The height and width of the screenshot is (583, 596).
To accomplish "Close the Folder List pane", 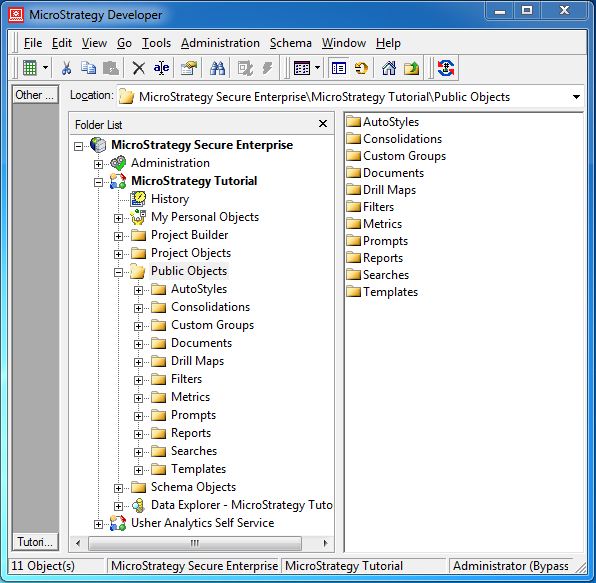I will (323, 124).
